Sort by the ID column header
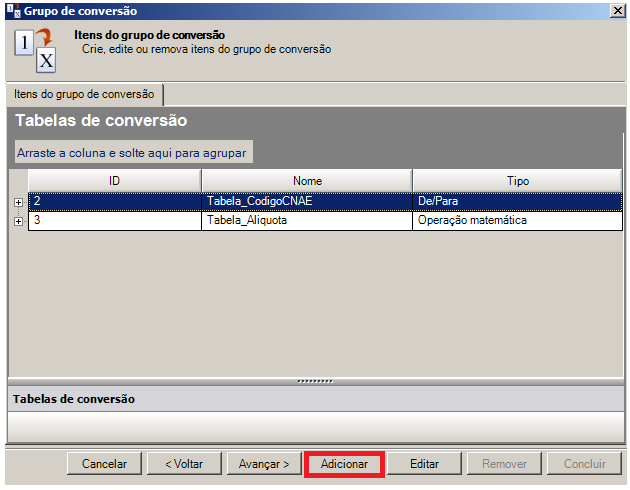Image resolution: width=630 pixels, height=490 pixels. [115, 181]
